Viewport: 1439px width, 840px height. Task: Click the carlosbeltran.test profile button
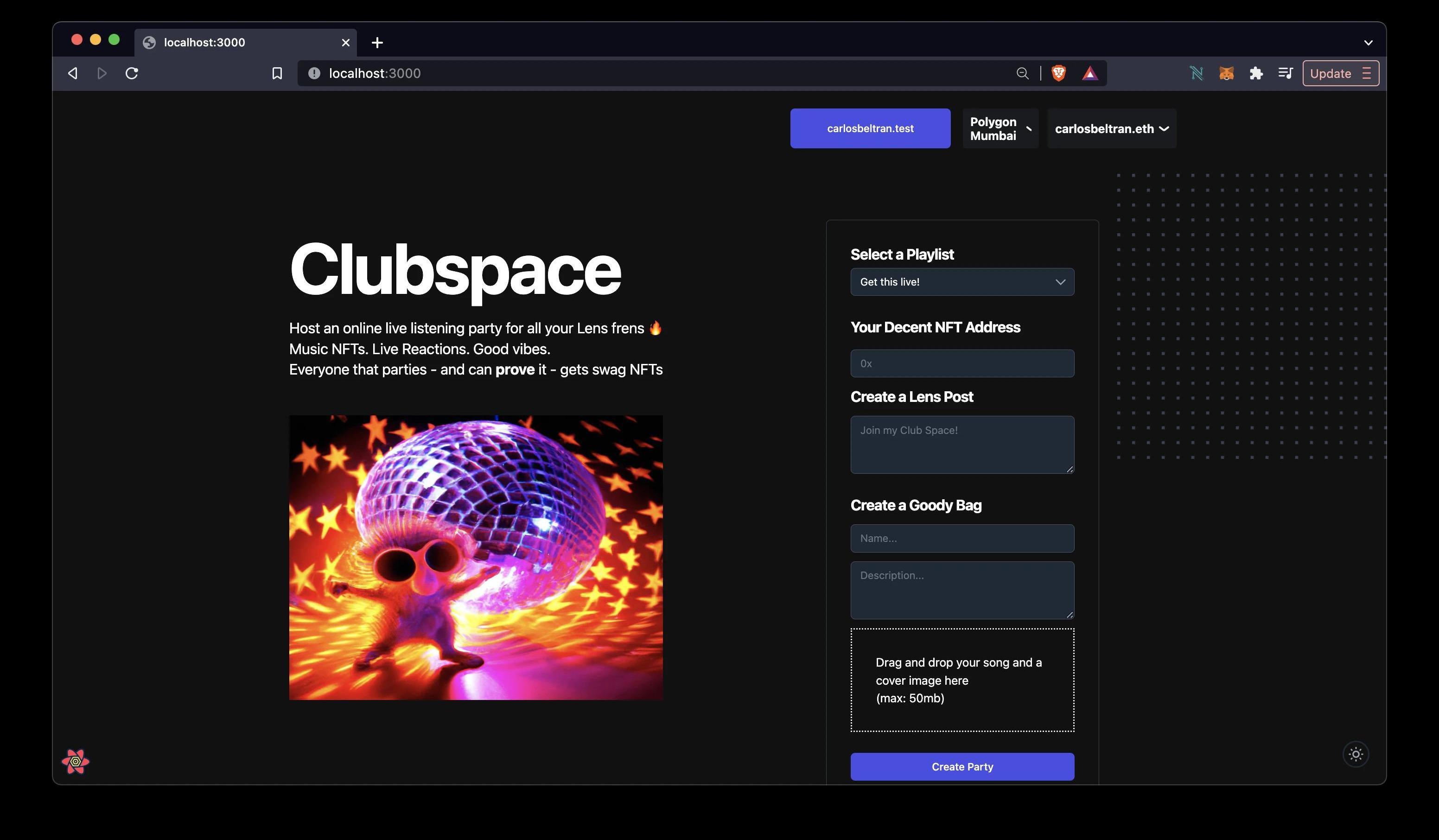click(870, 128)
